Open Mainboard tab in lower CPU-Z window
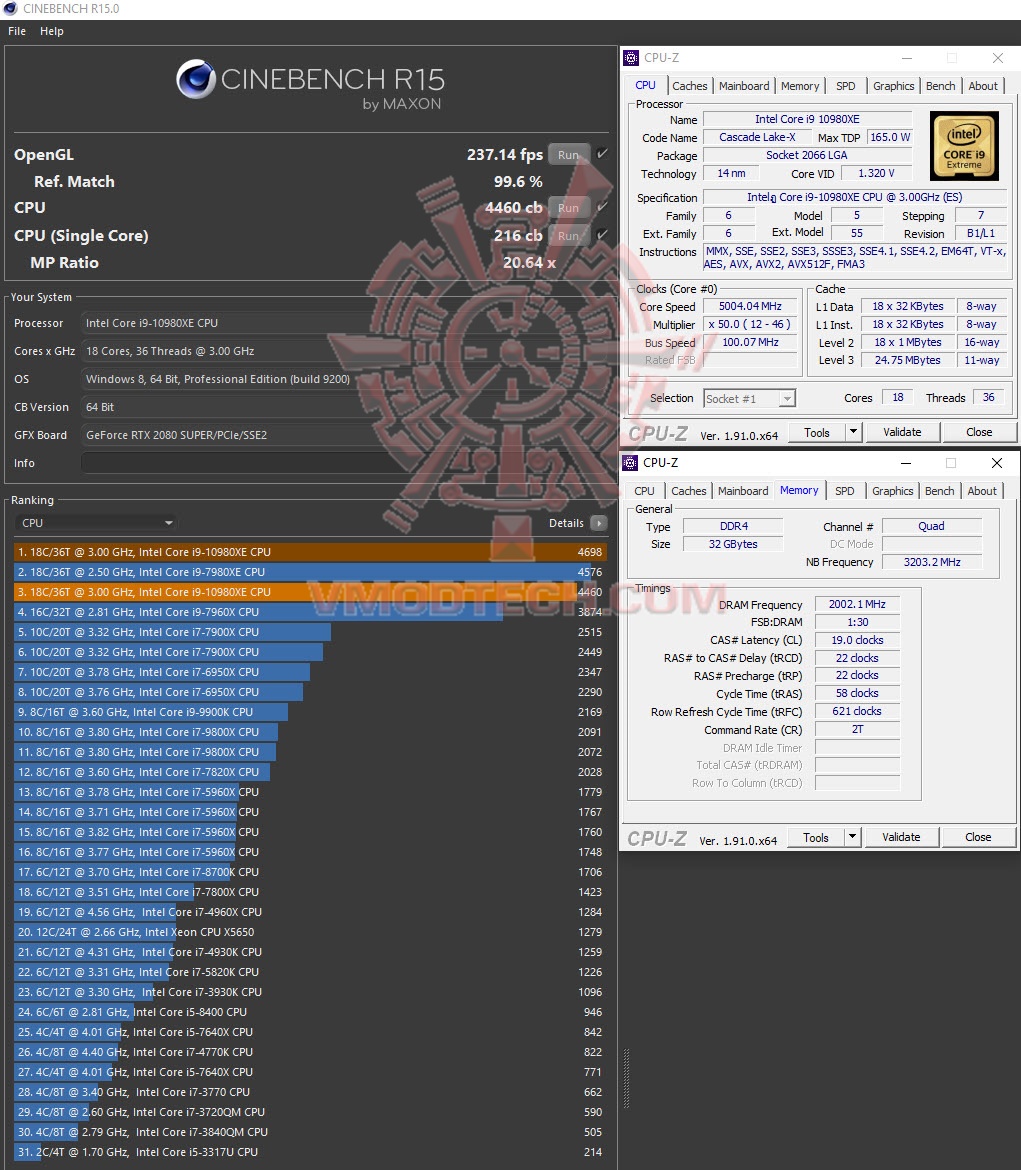The width and height of the screenshot is (1021, 1170). [743, 491]
